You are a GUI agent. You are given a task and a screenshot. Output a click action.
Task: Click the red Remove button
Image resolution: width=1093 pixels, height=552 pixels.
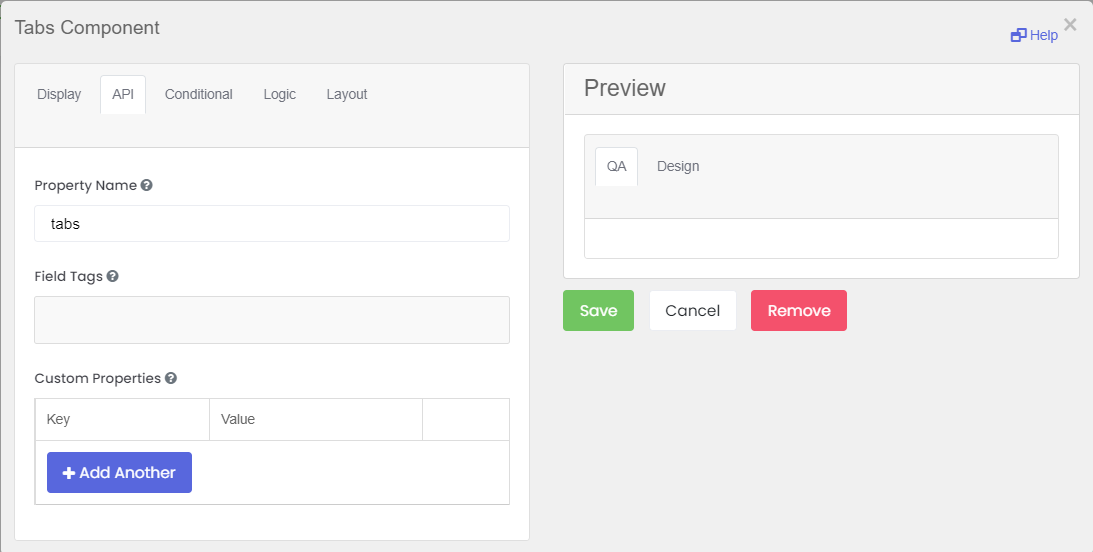[799, 310]
